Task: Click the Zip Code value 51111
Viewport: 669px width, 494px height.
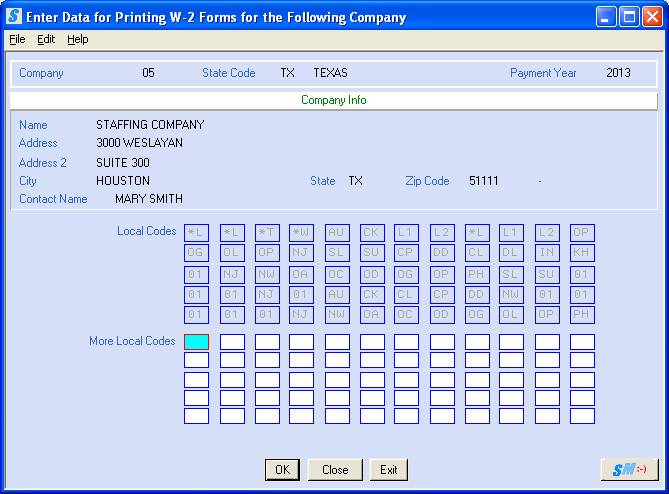Action: pyautogui.click(x=483, y=181)
